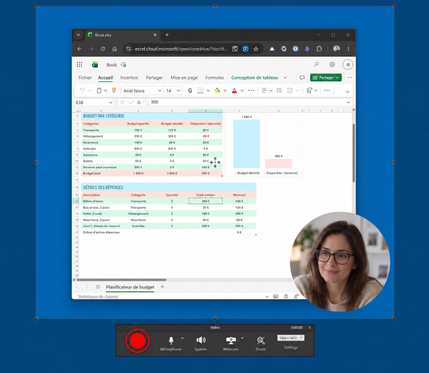Viewport: 429px width, 373px height.
Task: Switch to the Accueil tab
Action: pos(105,77)
